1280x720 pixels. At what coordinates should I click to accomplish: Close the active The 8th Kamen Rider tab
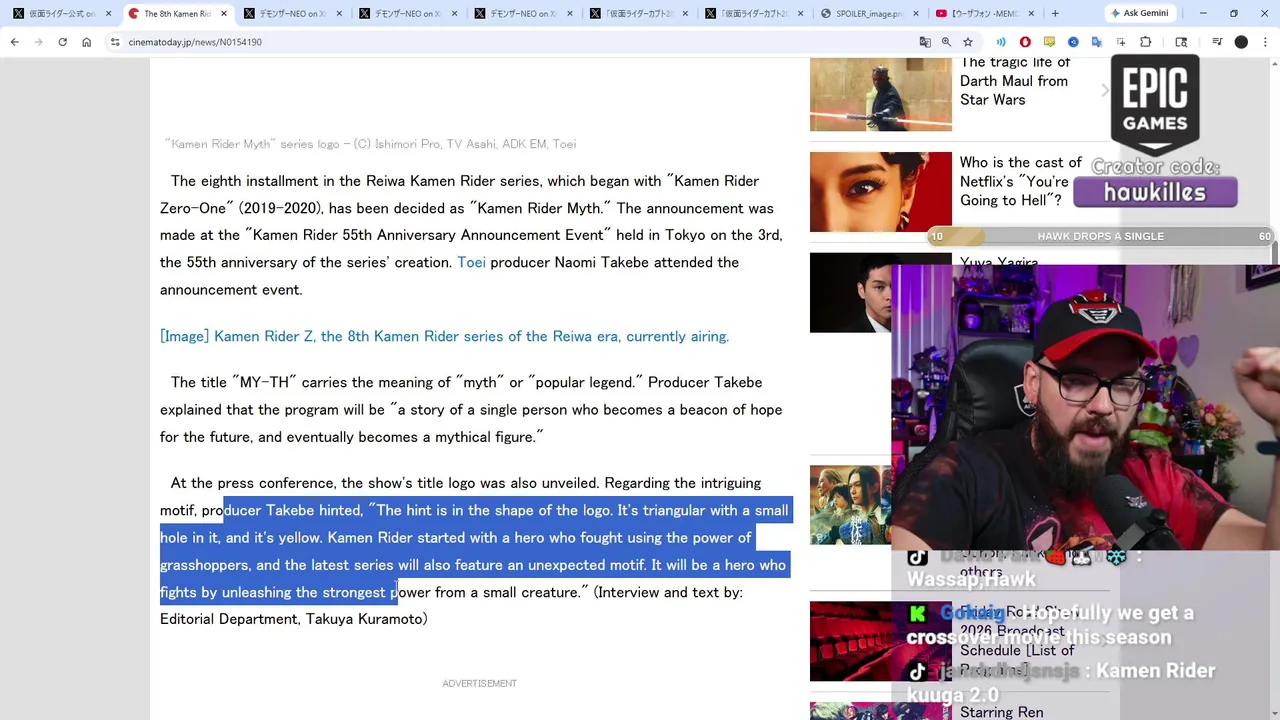223,13
